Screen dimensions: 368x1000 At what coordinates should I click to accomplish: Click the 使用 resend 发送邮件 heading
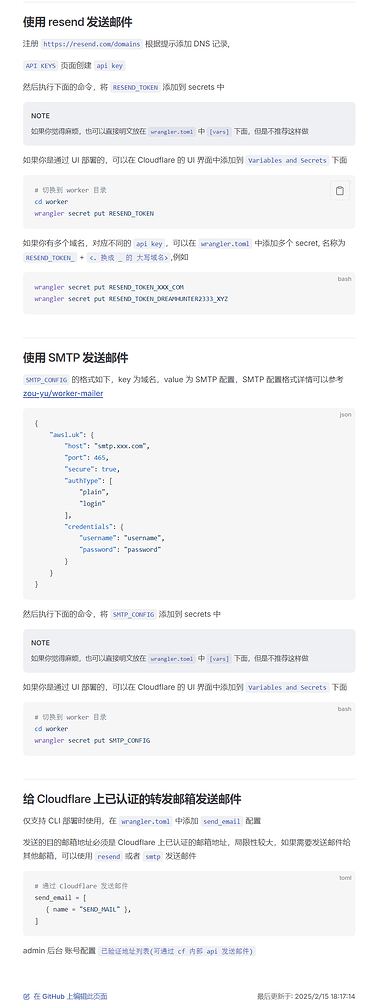(78, 22)
